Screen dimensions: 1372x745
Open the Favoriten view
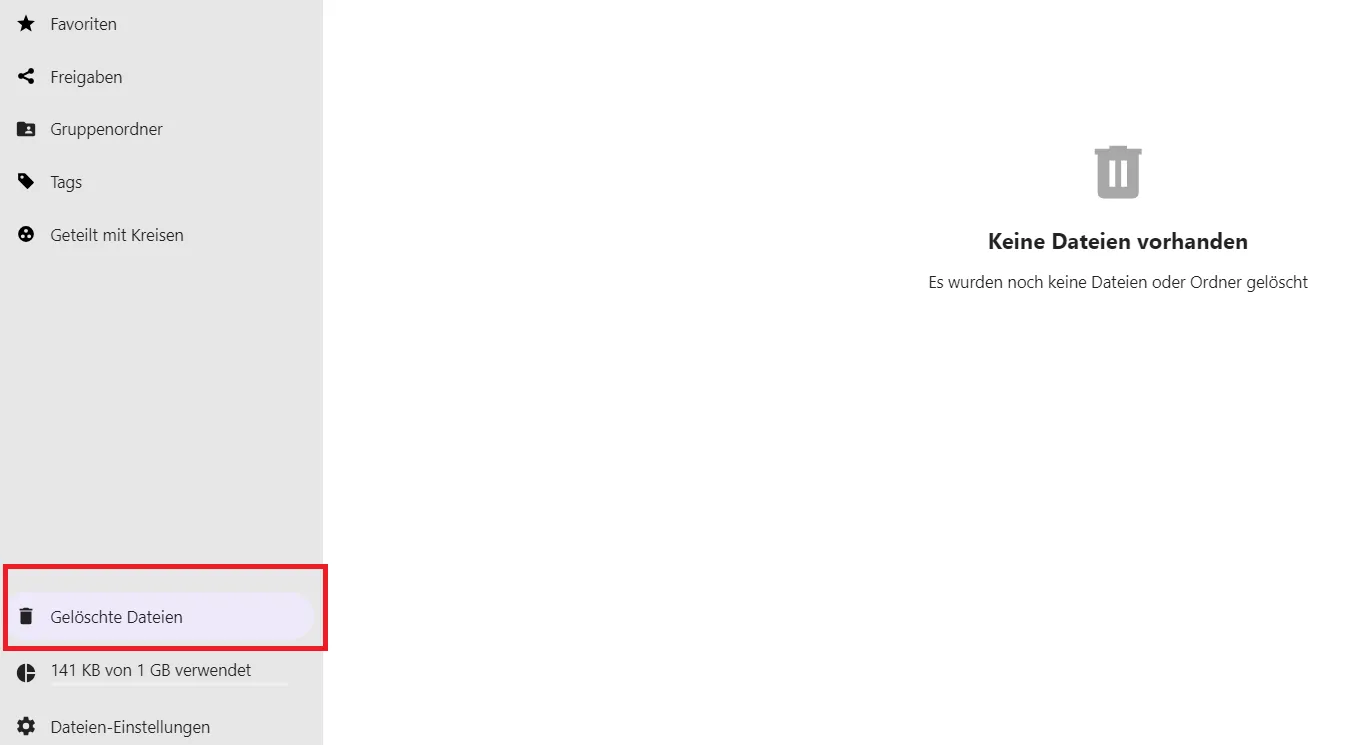point(161,24)
